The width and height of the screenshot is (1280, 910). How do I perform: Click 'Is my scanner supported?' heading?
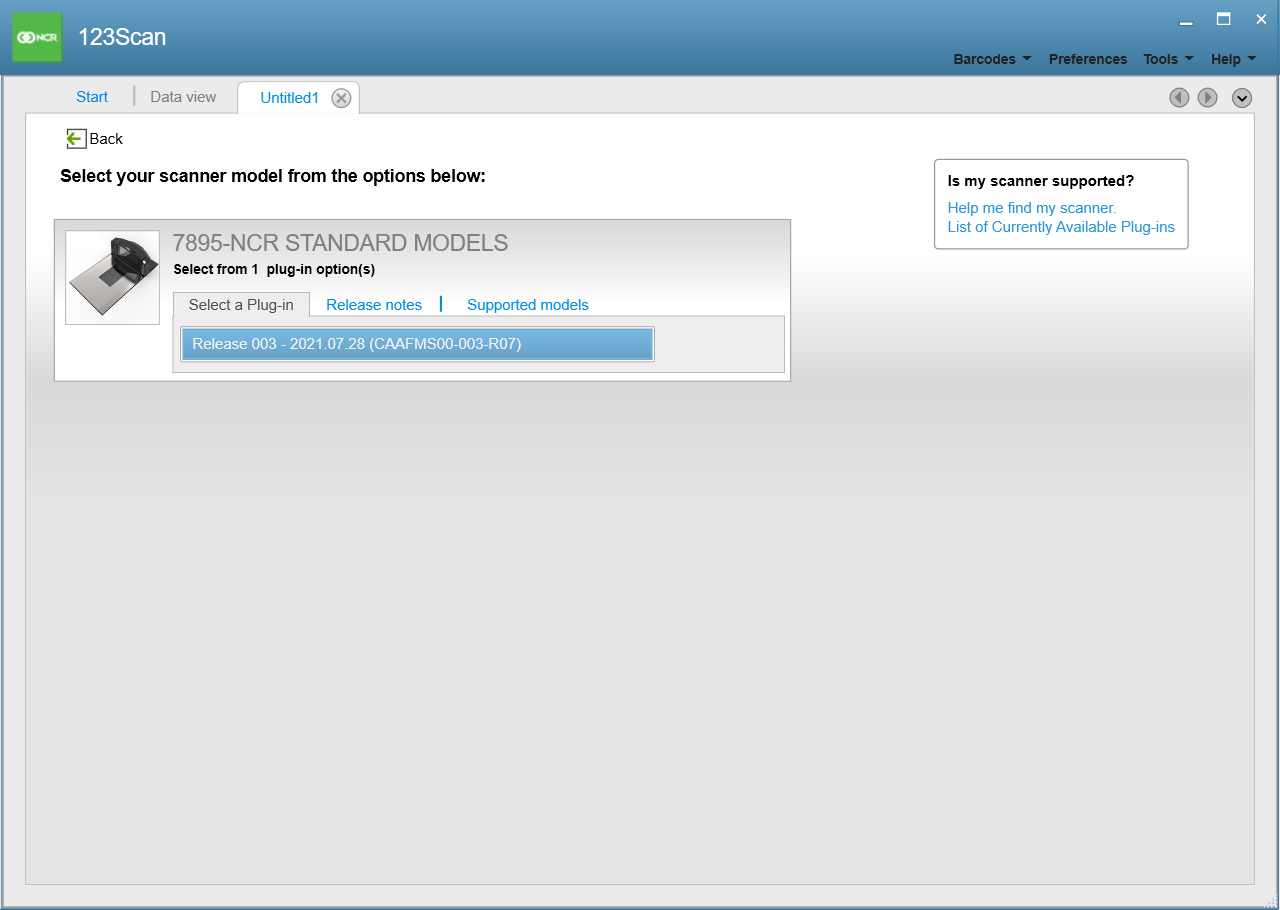1041,181
